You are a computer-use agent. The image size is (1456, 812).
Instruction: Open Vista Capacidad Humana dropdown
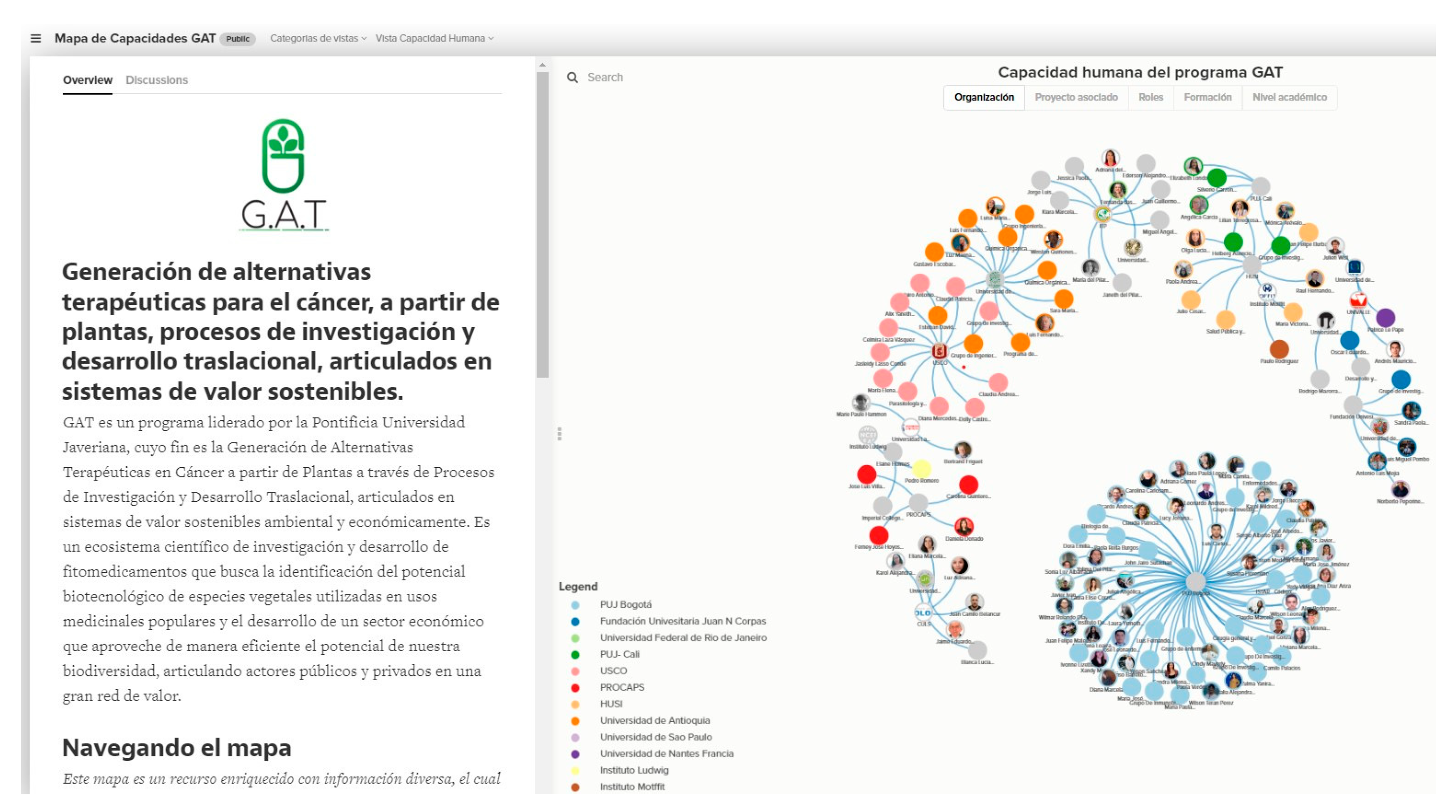(x=434, y=38)
